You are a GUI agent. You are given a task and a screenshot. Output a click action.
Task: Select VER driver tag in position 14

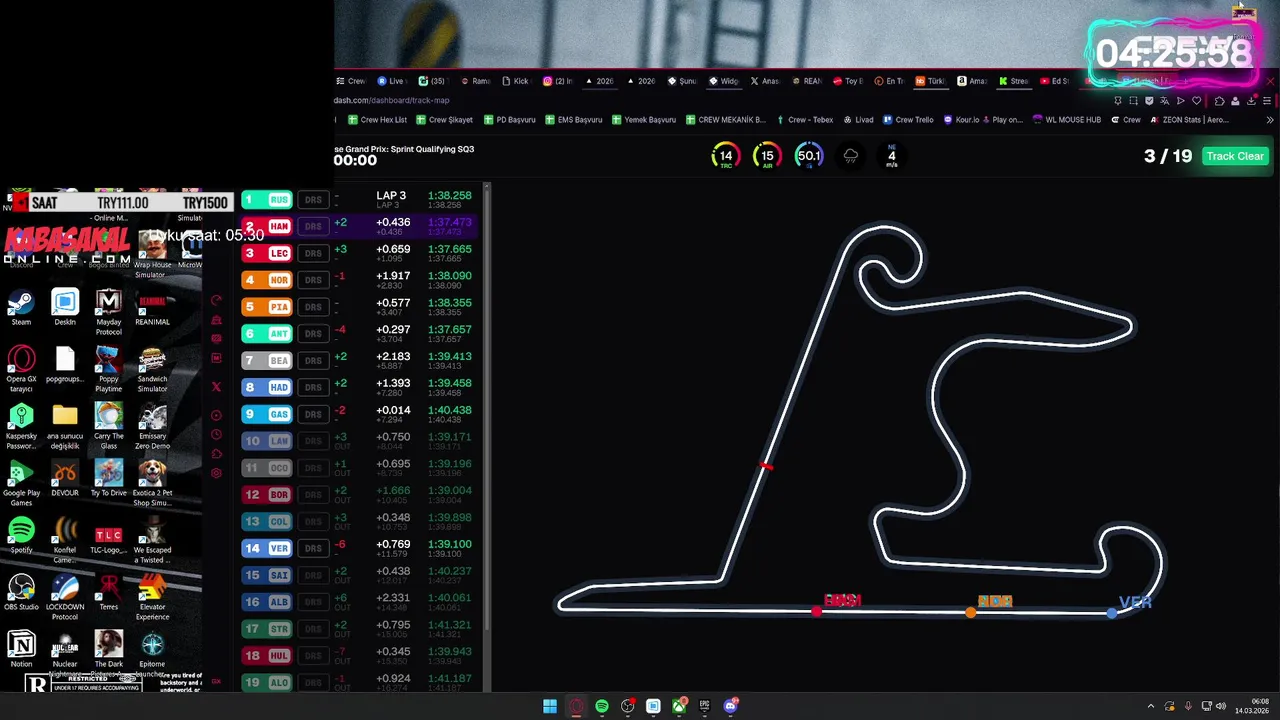[267, 548]
